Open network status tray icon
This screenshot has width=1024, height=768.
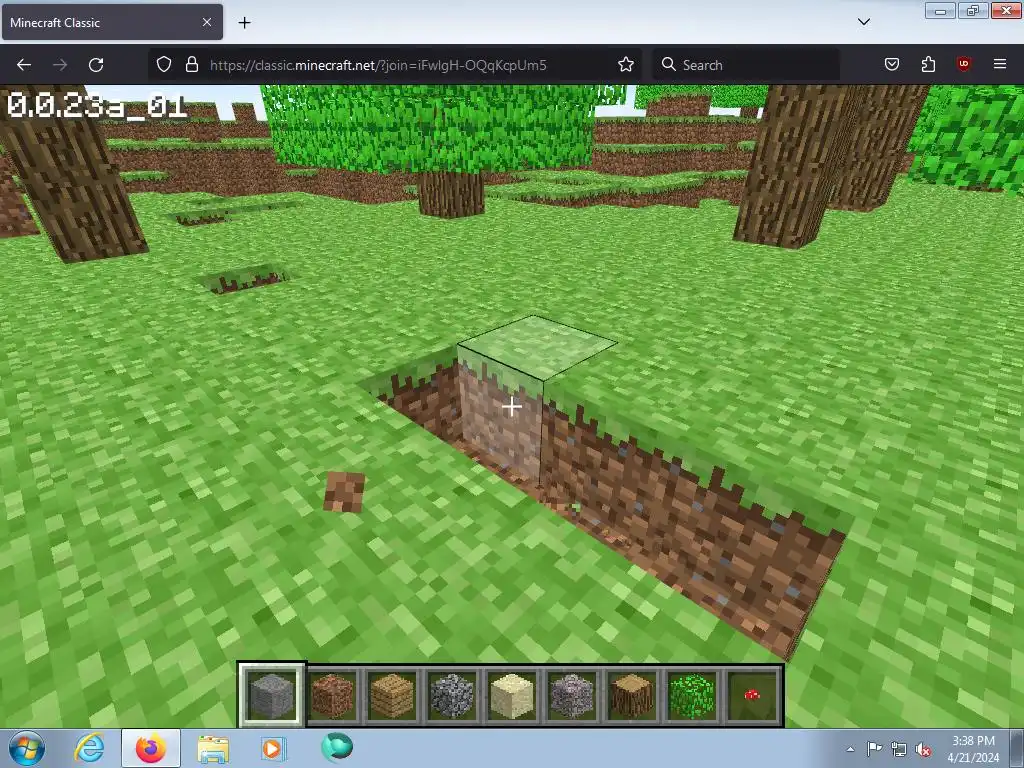pos(899,749)
